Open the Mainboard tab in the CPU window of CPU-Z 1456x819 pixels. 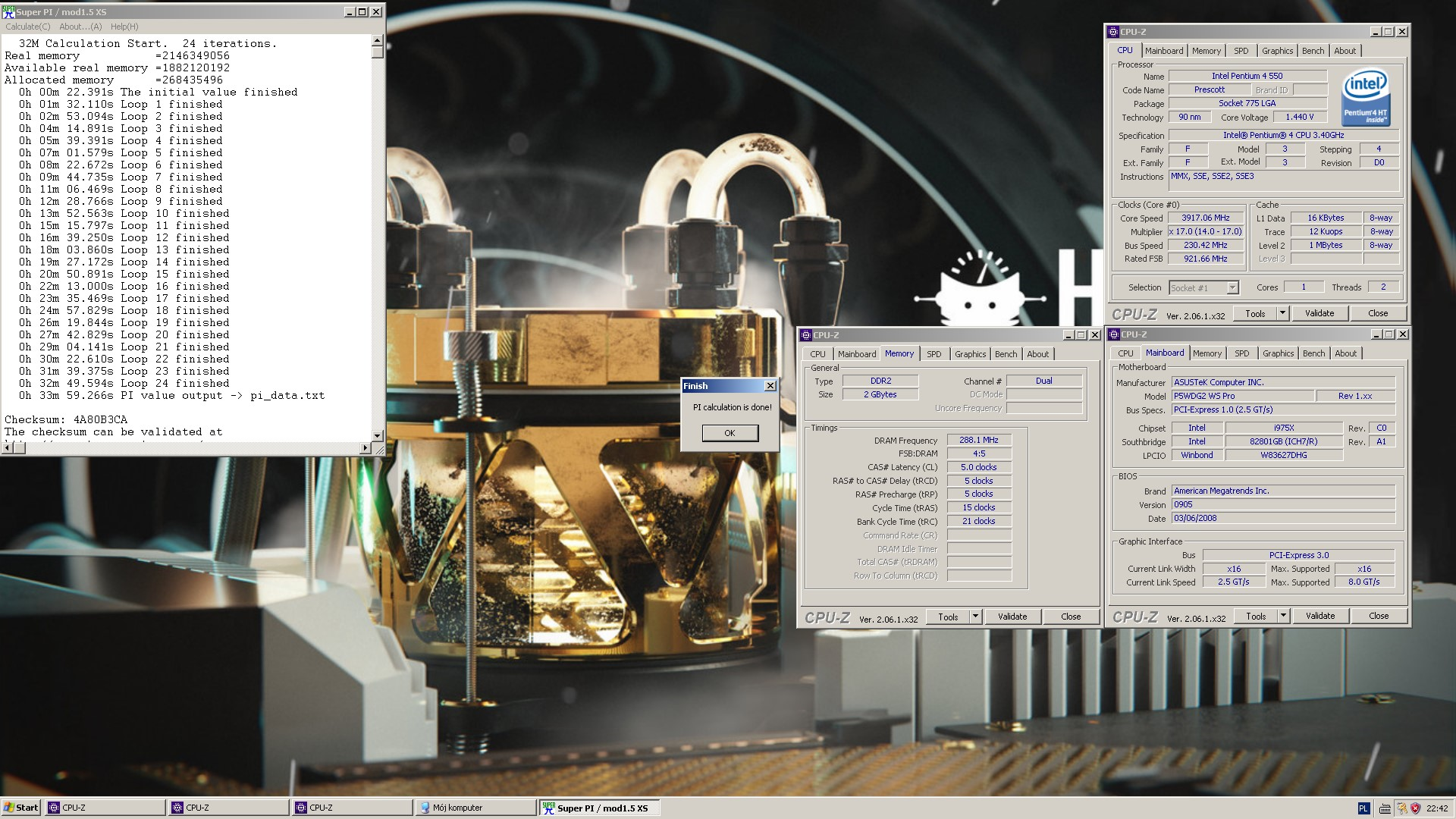click(1164, 51)
